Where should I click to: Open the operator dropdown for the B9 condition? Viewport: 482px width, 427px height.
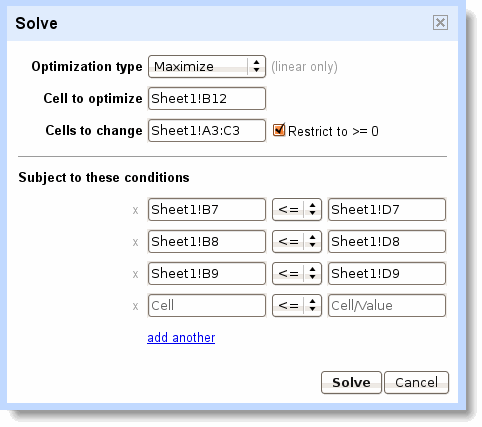click(297, 274)
